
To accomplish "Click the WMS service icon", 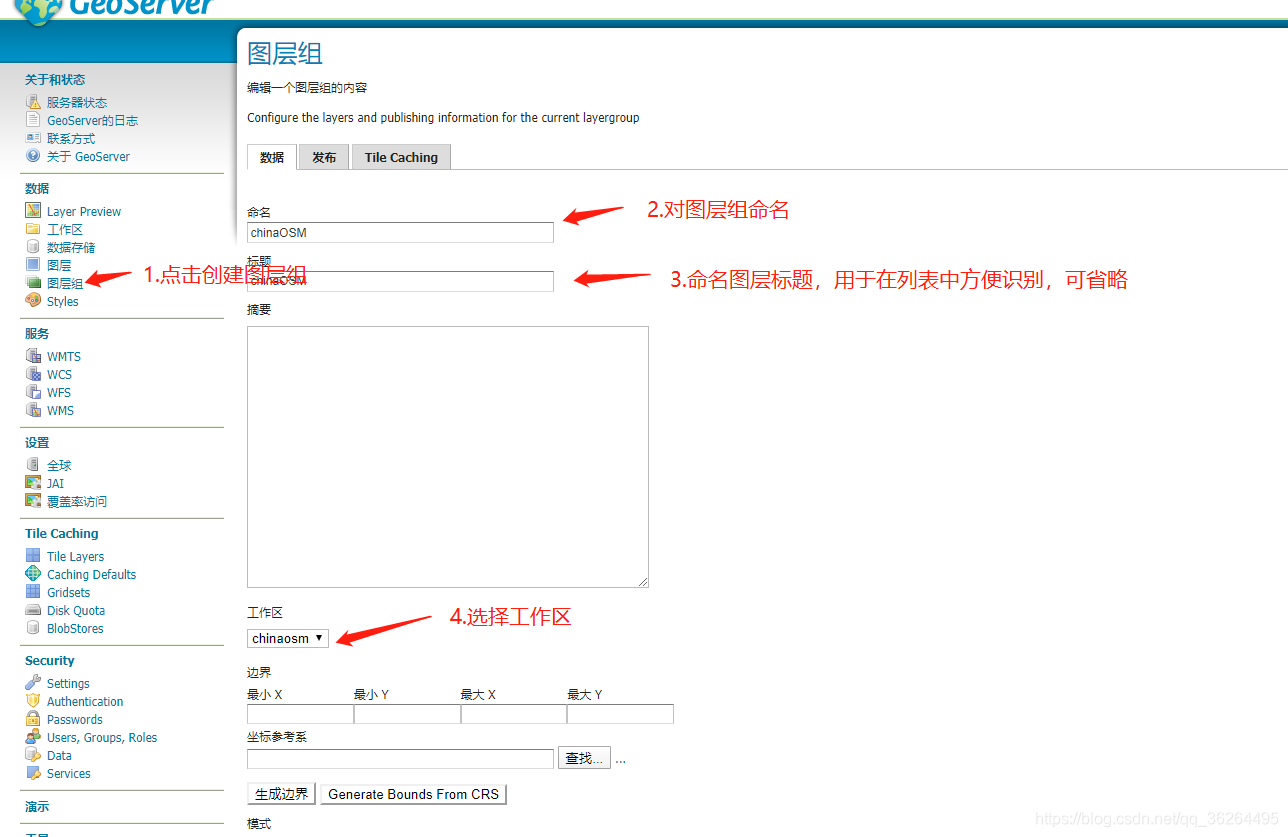I will tap(33, 410).
